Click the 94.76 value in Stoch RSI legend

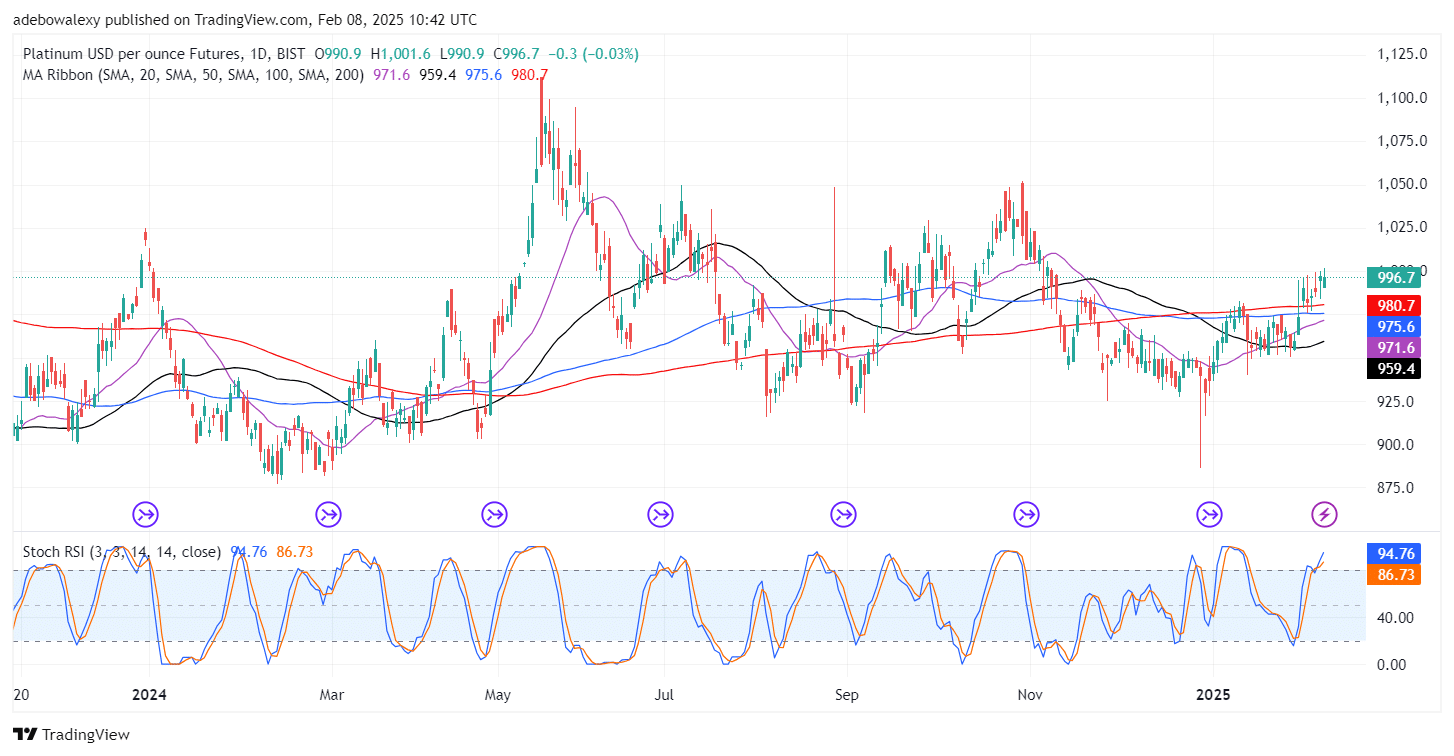(x=250, y=551)
